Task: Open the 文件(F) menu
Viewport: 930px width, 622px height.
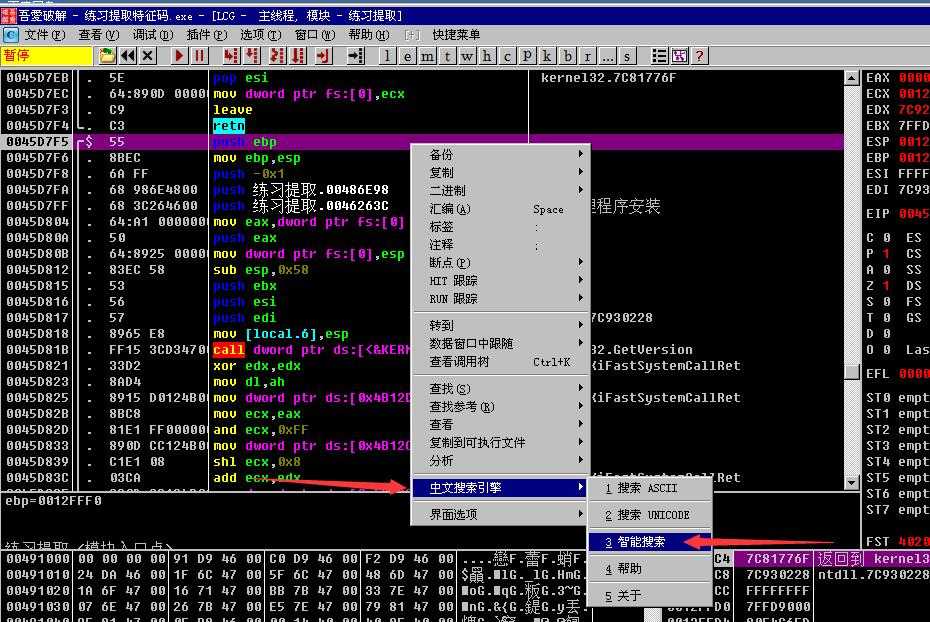Action: [x=44, y=35]
